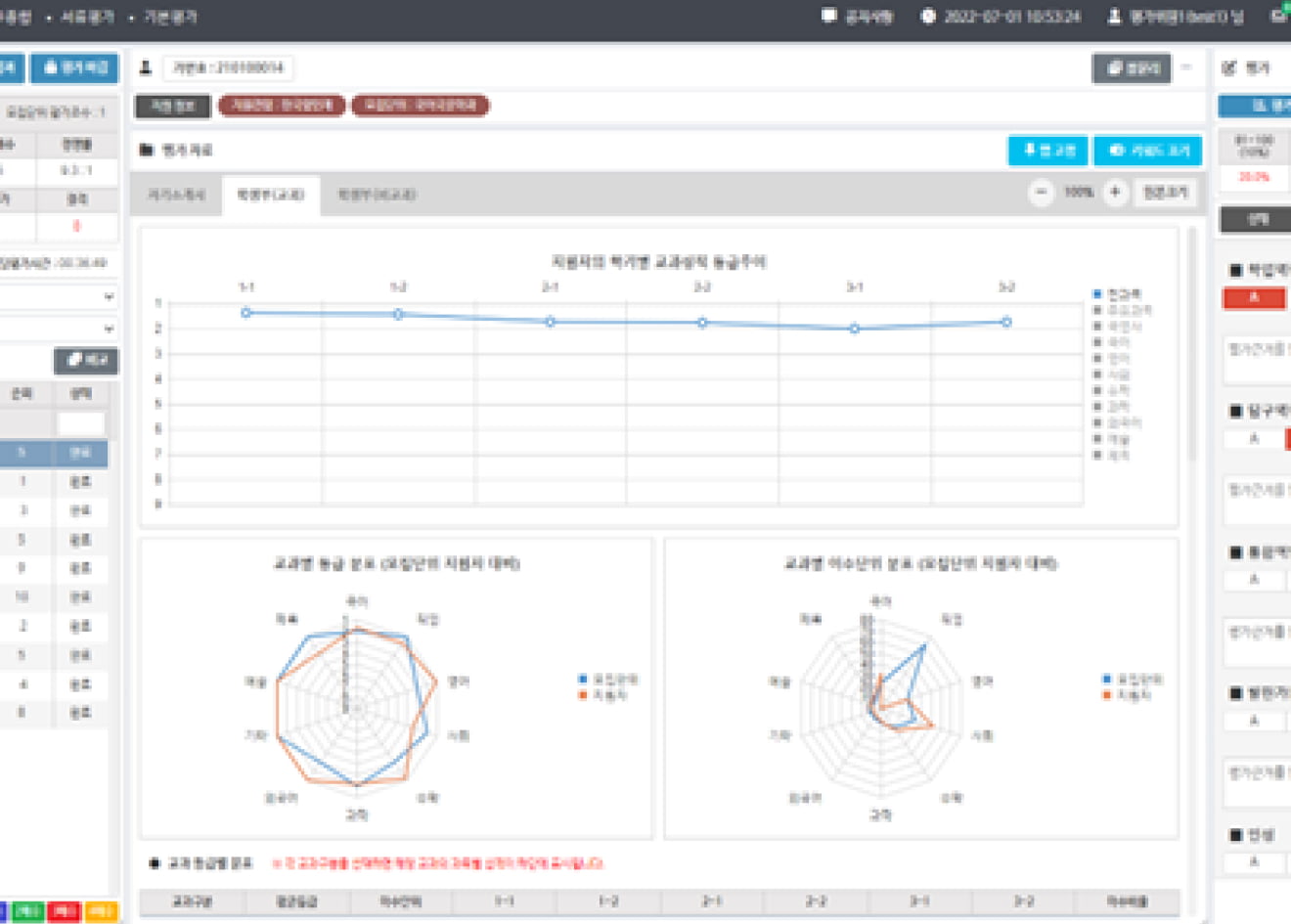This screenshot has height=924, width=1291.
Task: Zoom in with the plus button
Action: click(1115, 193)
